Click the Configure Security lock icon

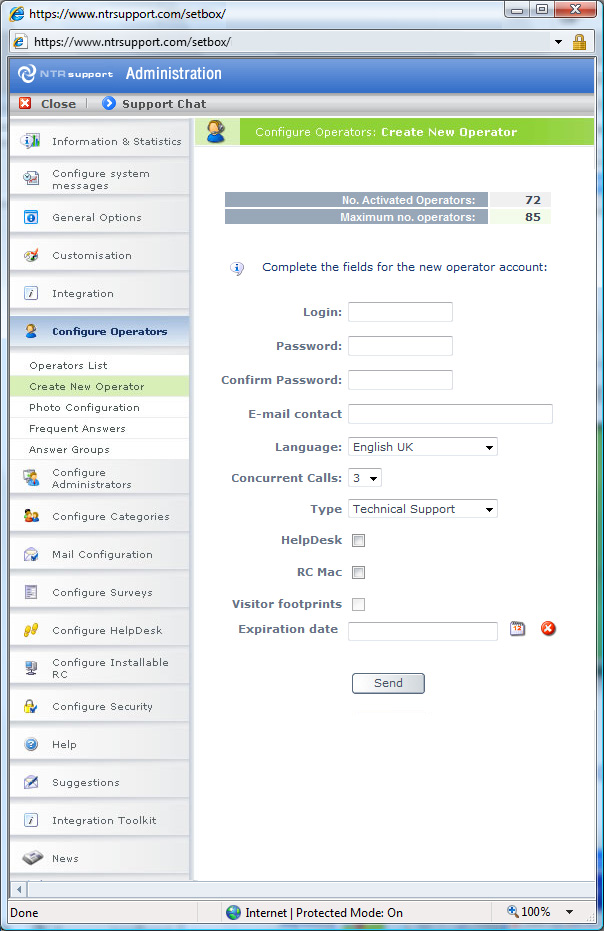pos(31,706)
